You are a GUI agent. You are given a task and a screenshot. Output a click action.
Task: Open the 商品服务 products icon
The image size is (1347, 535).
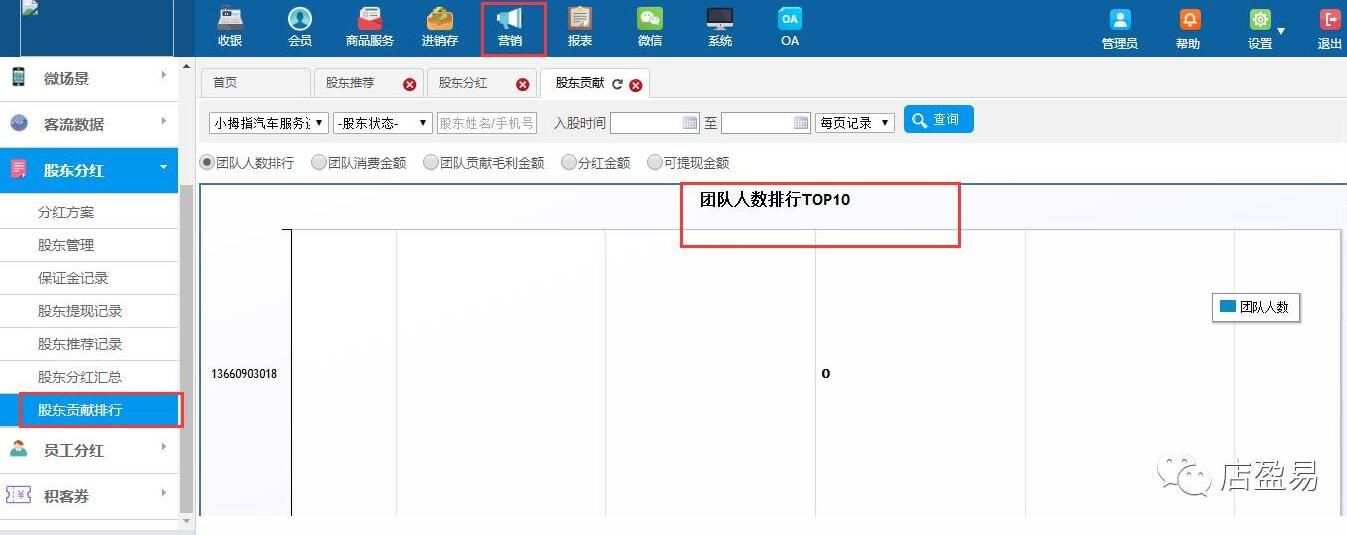click(x=370, y=28)
